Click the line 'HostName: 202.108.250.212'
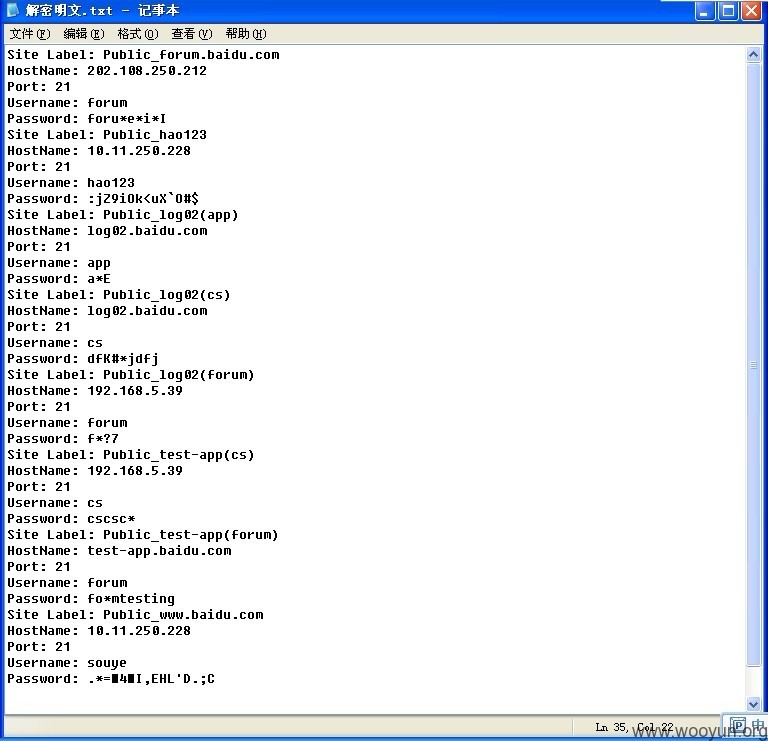This screenshot has width=768, height=741. tap(107, 71)
